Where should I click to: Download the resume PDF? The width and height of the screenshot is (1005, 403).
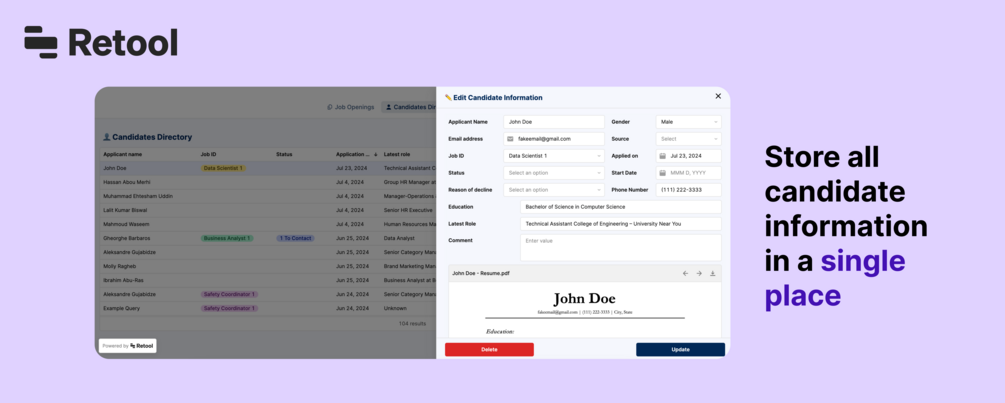712,274
